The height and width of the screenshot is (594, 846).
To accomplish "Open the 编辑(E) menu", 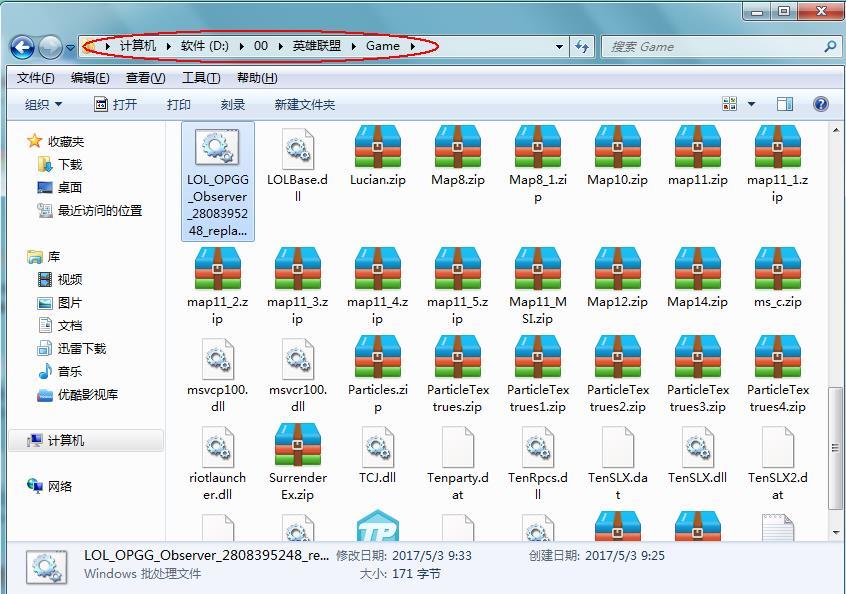I will 90,78.
